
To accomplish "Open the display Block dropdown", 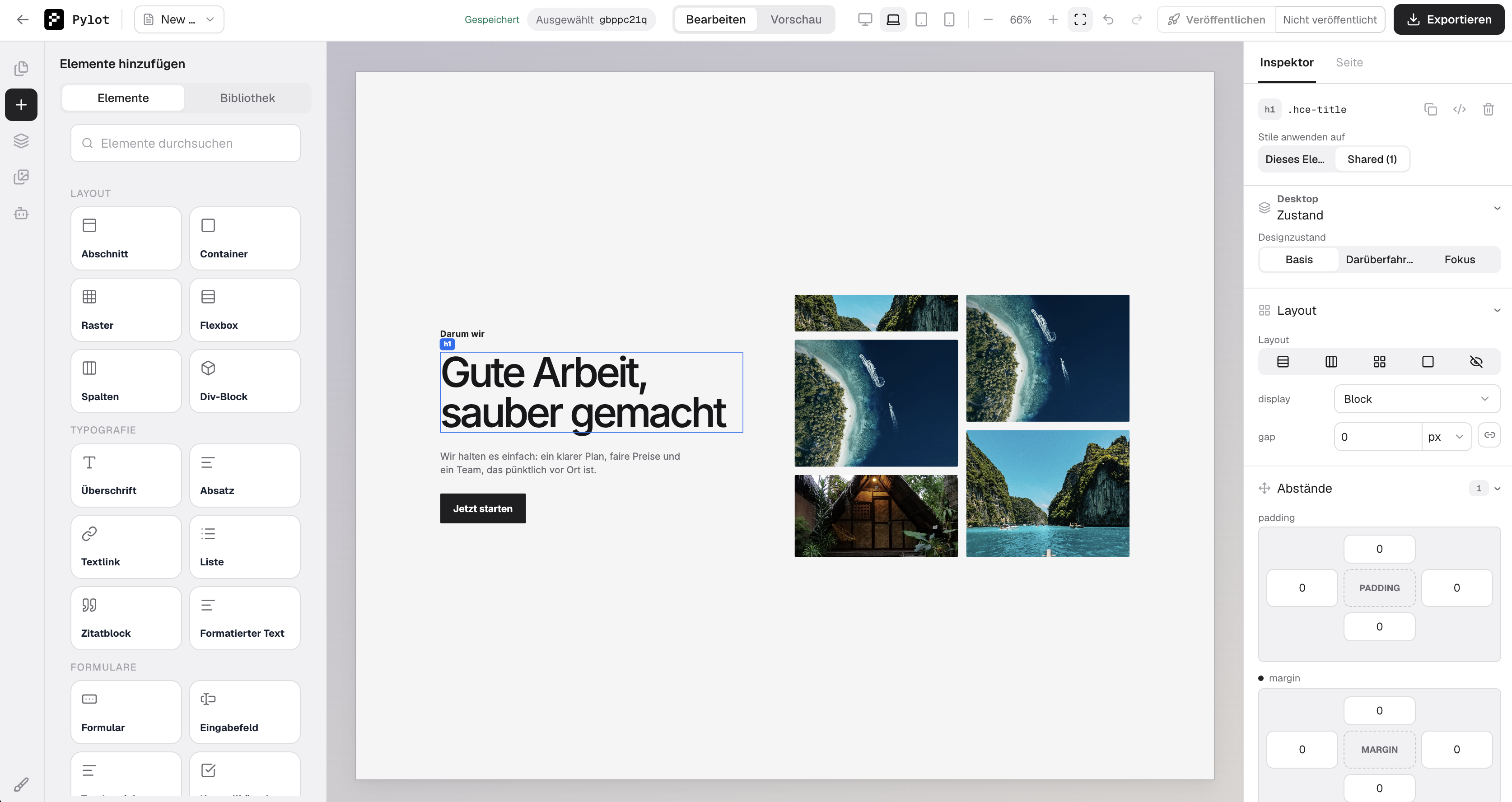I will pos(1417,399).
